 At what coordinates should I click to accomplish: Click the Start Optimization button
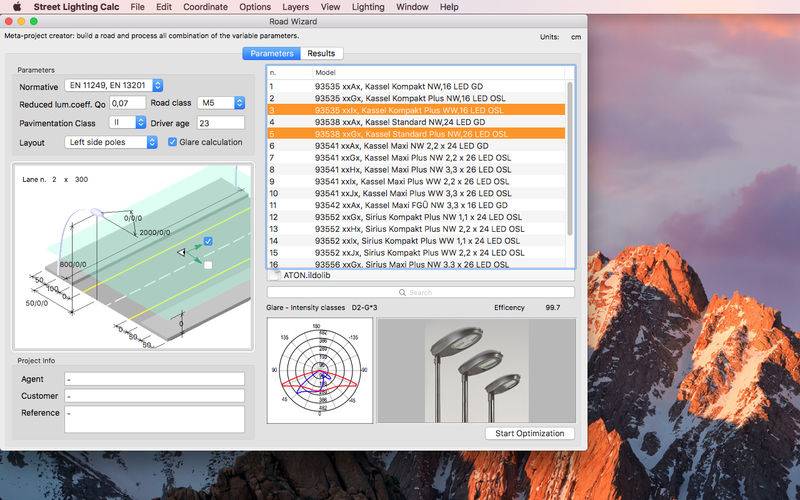530,433
